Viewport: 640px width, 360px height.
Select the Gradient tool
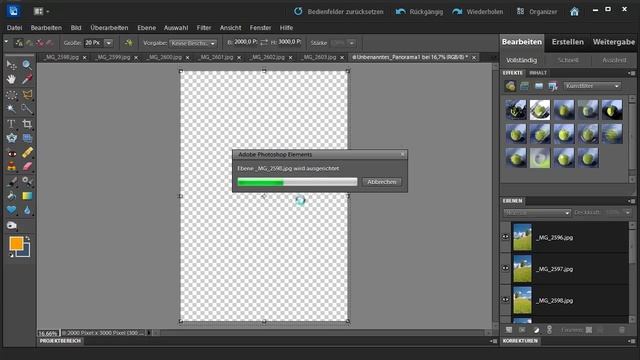click(27, 196)
